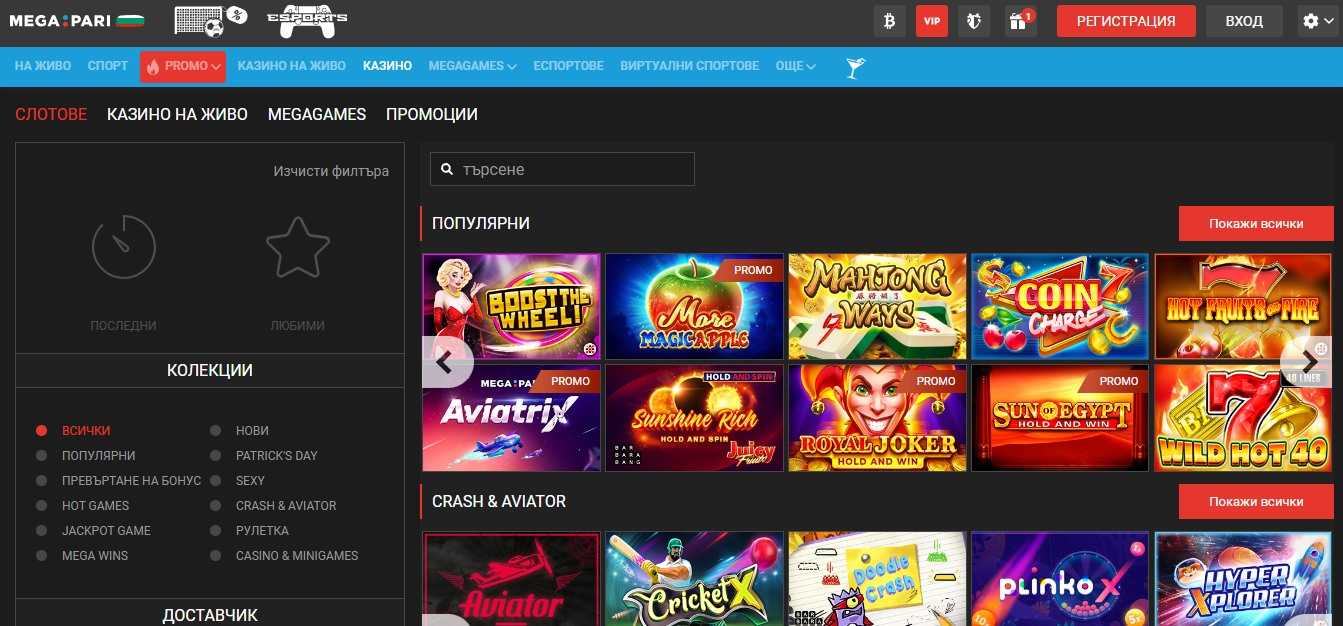The height and width of the screenshot is (626, 1343).
Task: Open the ПОСЛЕДНИ recent games clock icon
Action: click(x=124, y=247)
